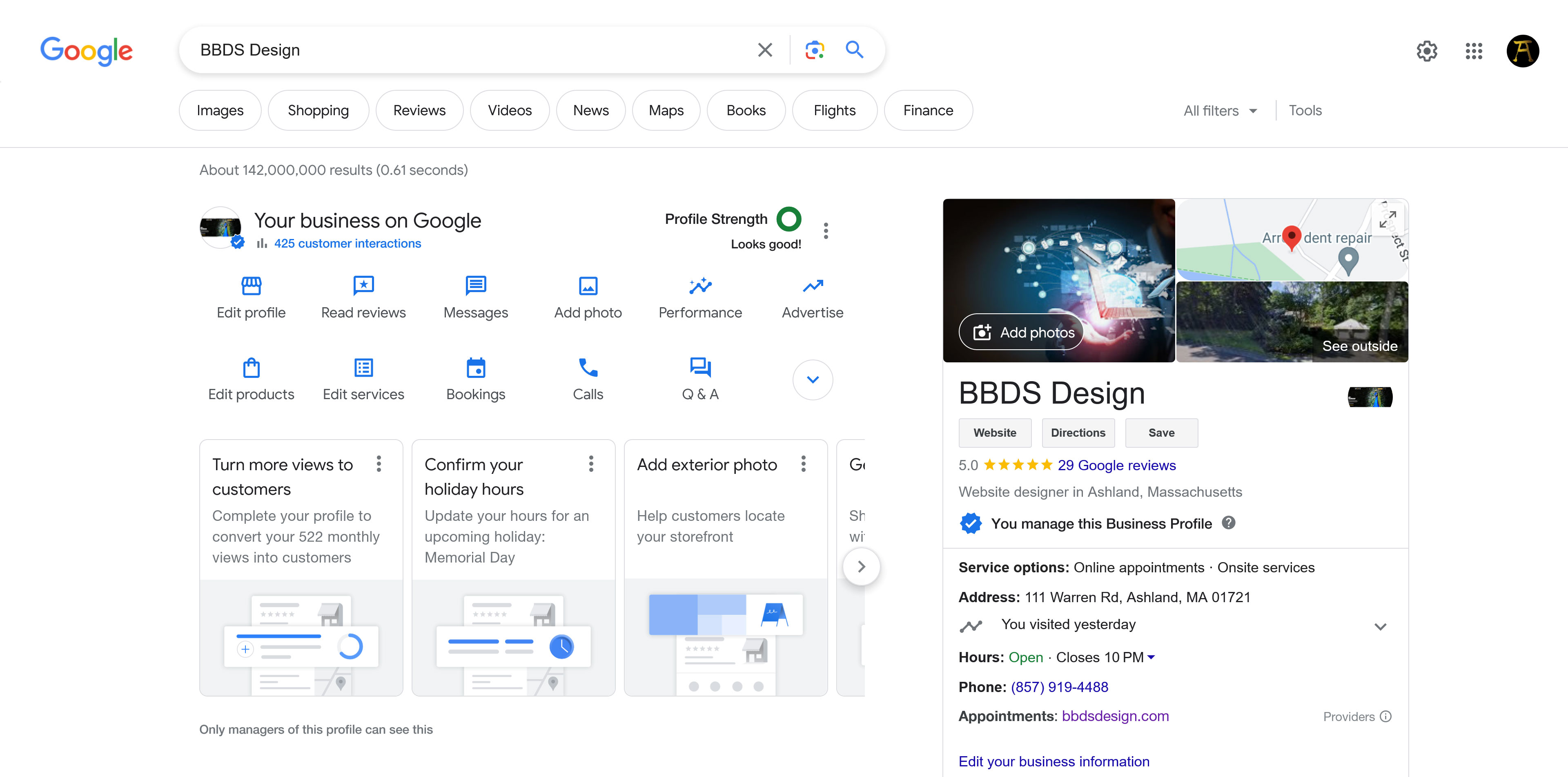Open Performance insights
Screen dimensions: 1568x777
click(700, 298)
